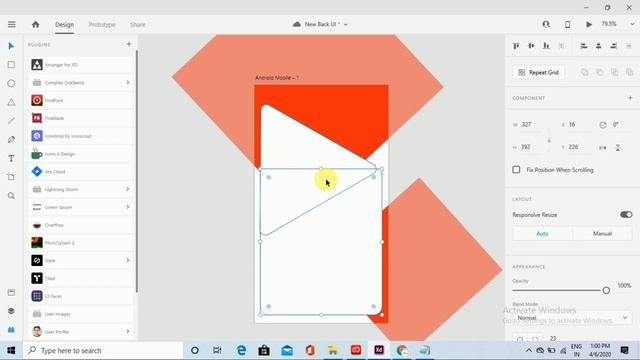Select the Android Mobile – 1 artboard title

tap(277, 78)
